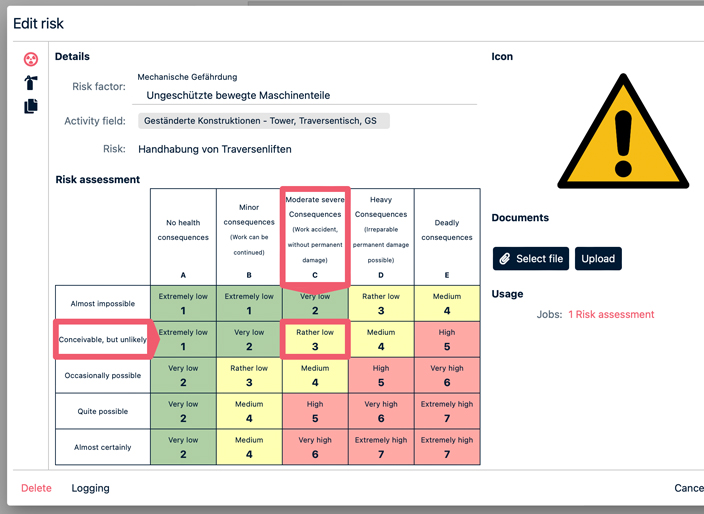Choose the High 5 cell in Conceivable row

point(446,339)
